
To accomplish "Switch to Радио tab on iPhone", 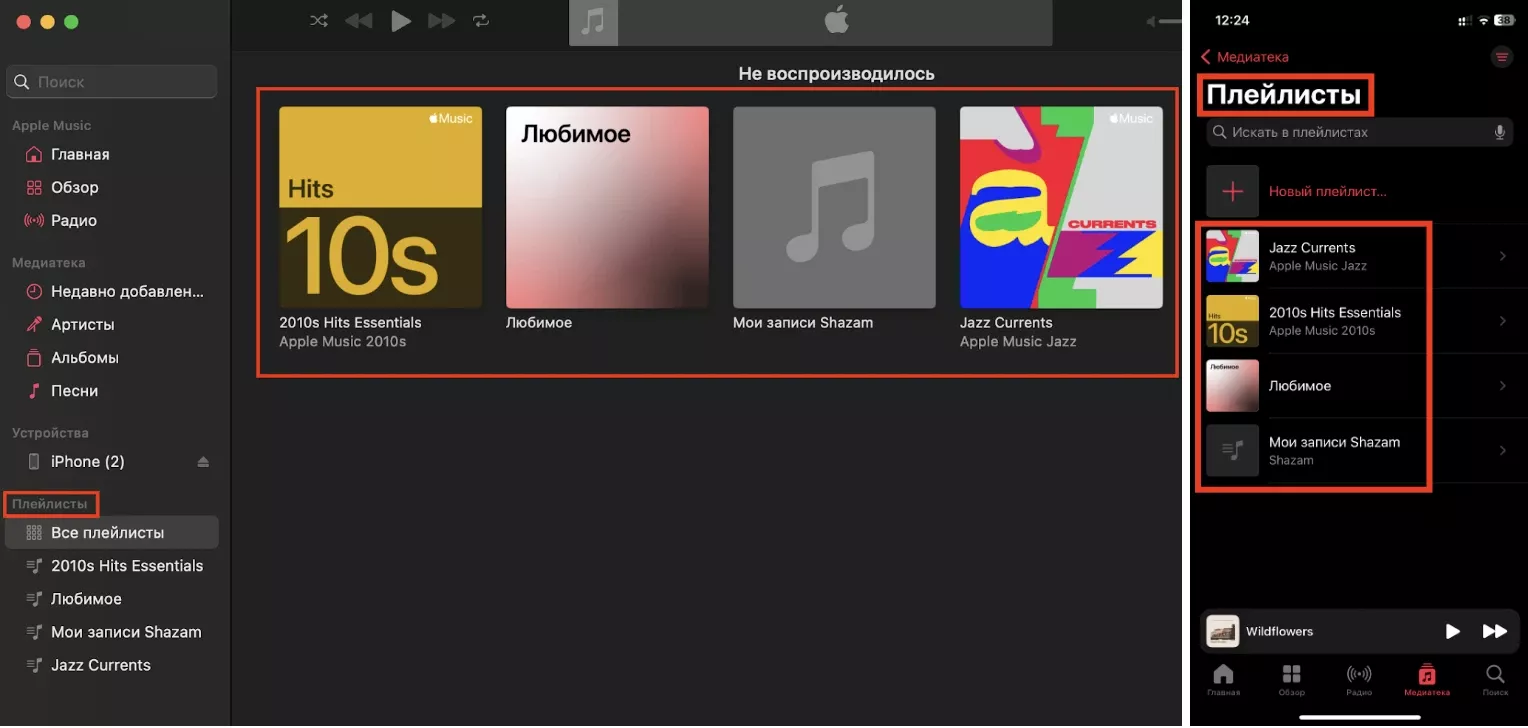I will (1359, 680).
